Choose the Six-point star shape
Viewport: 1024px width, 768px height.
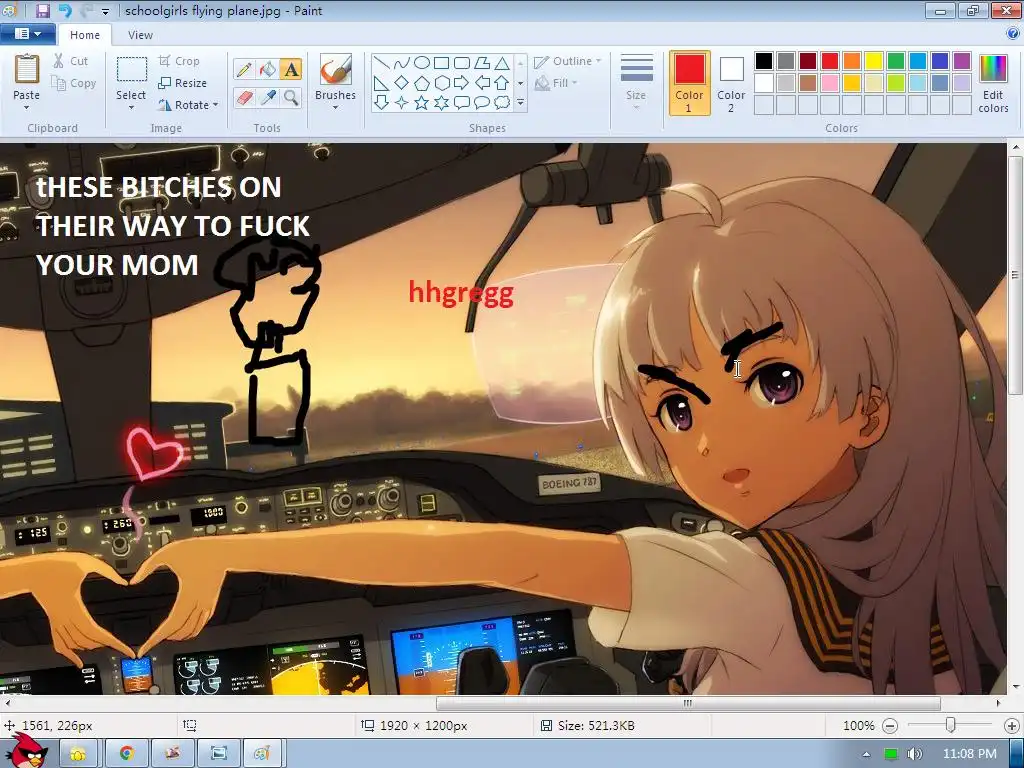pyautogui.click(x=441, y=103)
